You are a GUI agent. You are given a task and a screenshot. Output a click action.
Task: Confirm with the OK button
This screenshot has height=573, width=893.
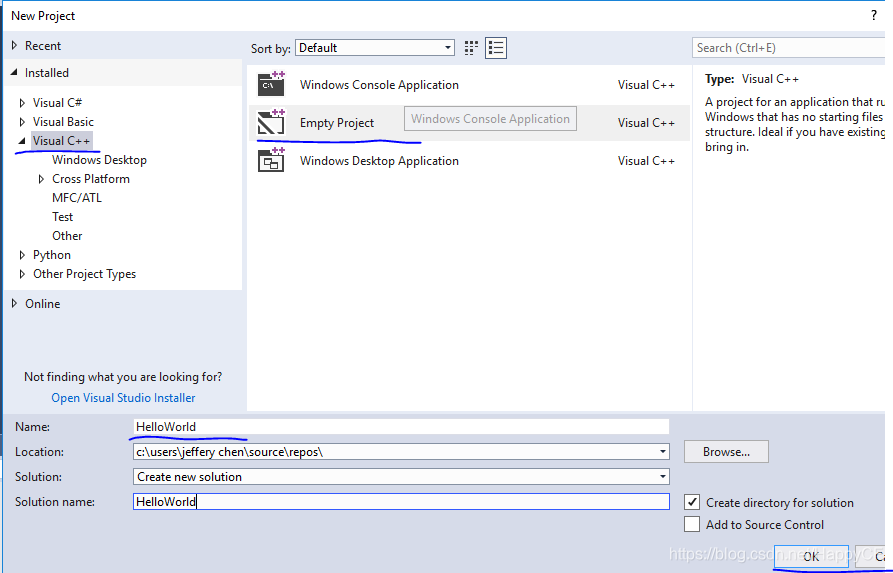[x=811, y=556]
